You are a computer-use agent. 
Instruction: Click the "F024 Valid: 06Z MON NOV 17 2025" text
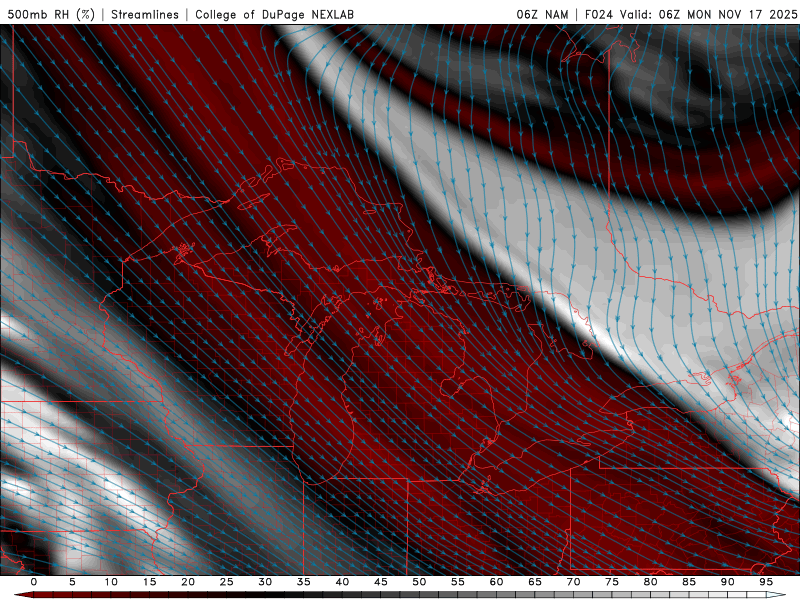point(691,14)
